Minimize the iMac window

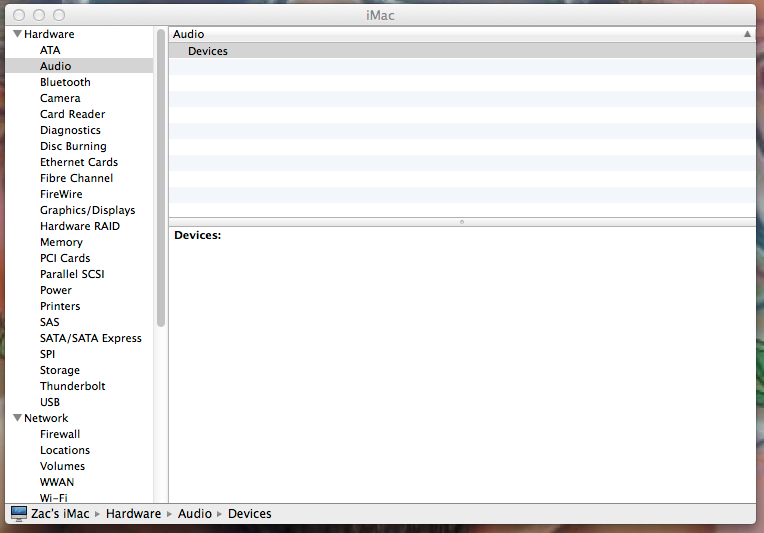point(39,15)
